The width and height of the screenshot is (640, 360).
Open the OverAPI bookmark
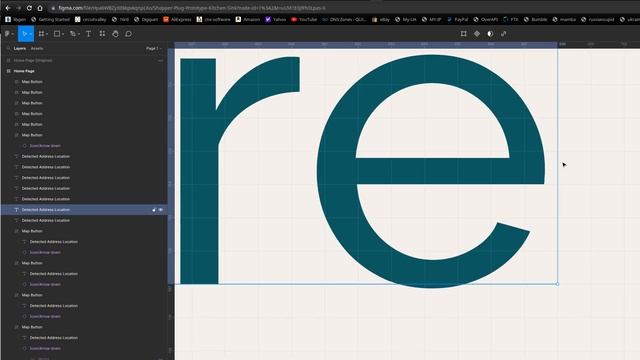coord(486,19)
